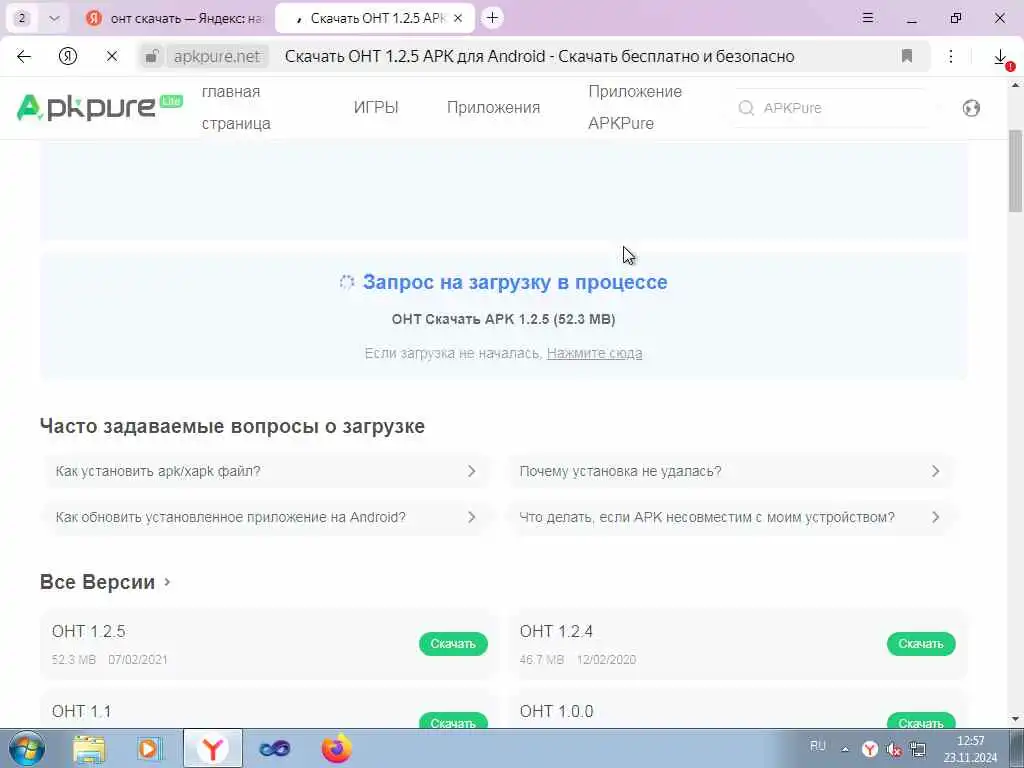Open the Приложения nav item
1024x768 pixels.
(x=493, y=107)
